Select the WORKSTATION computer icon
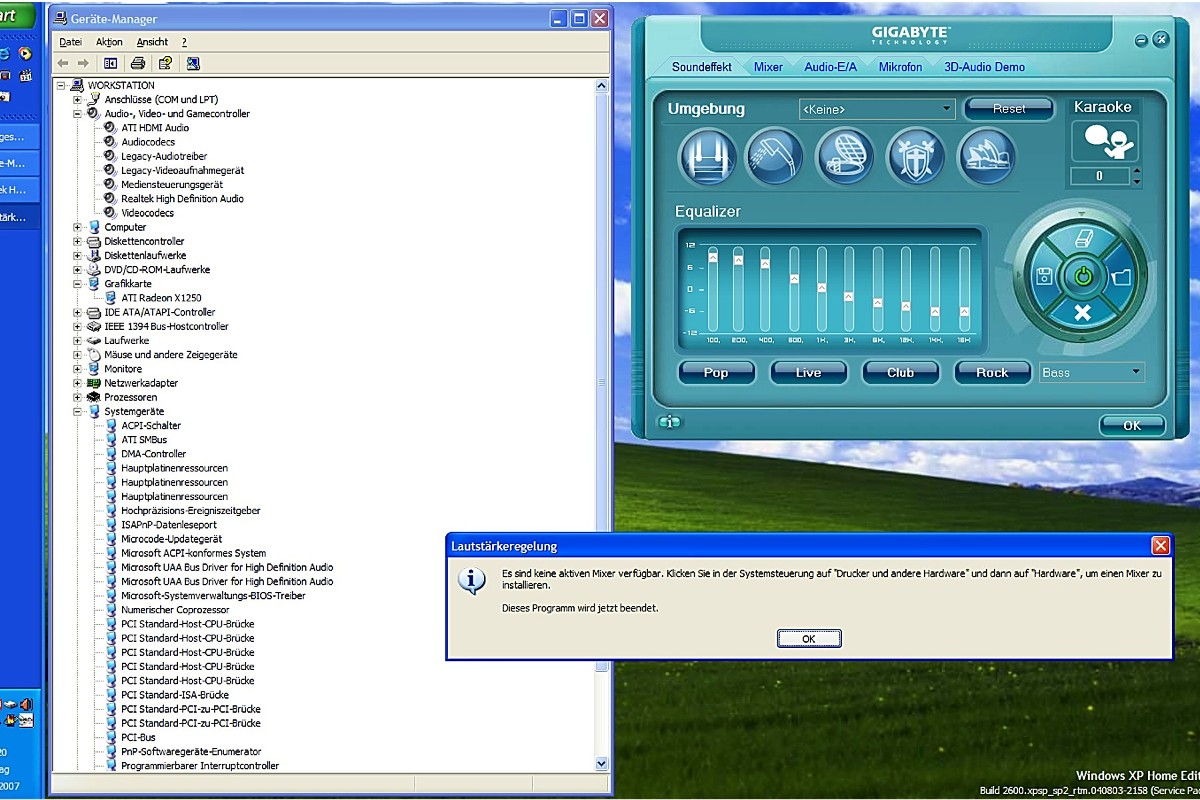The width and height of the screenshot is (1200, 800). point(77,85)
